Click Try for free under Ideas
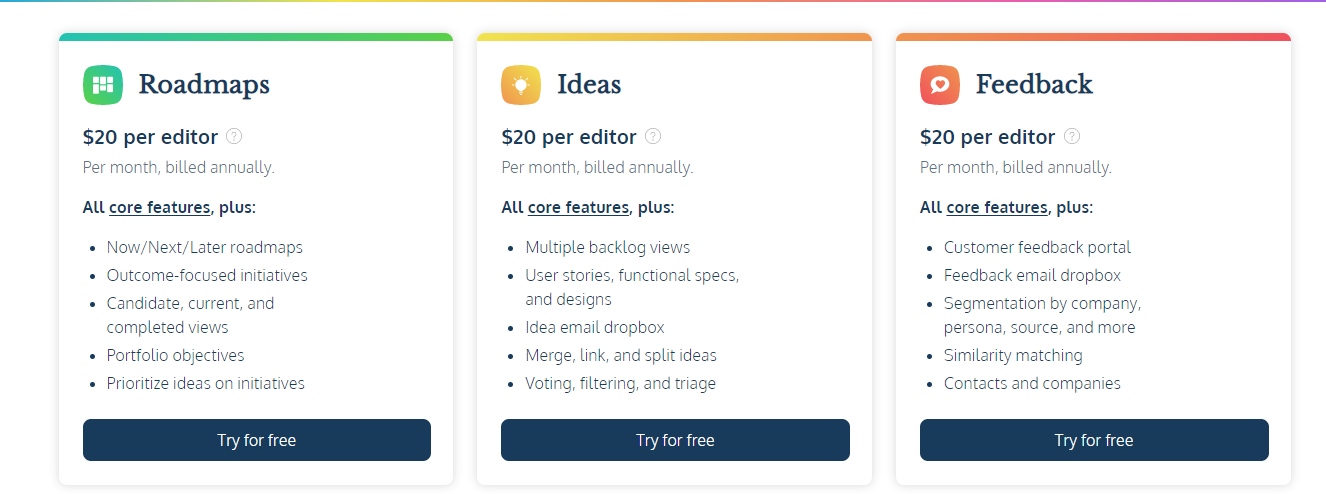1326x494 pixels. coord(675,440)
